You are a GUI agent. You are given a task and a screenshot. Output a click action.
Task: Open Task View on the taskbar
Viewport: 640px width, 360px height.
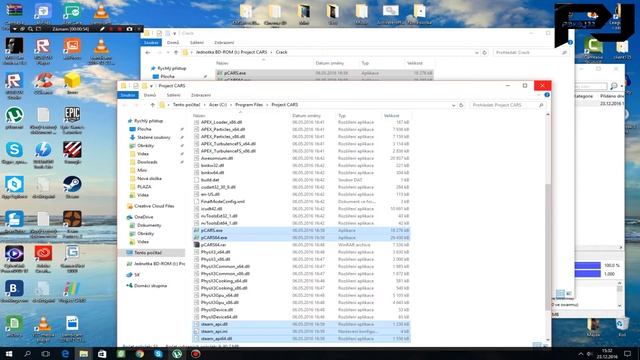click(45, 354)
